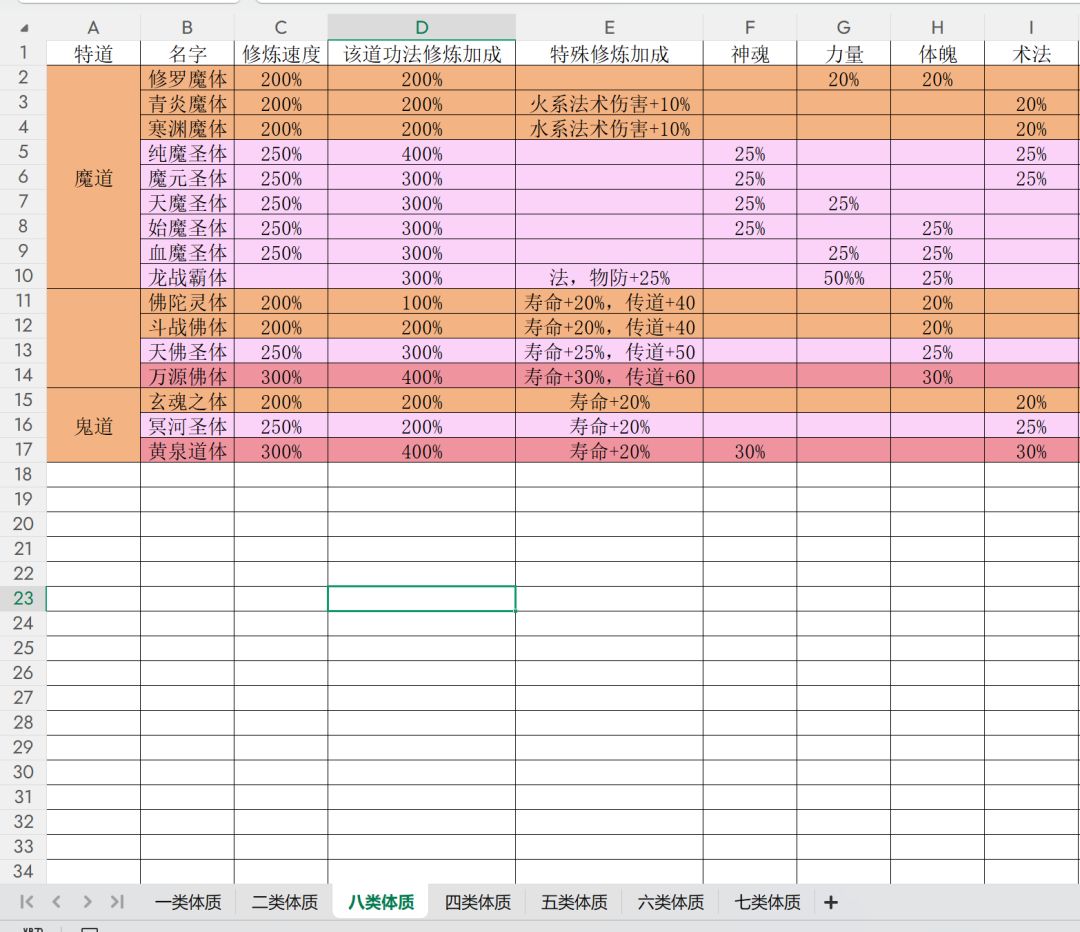Go to first sheet navigation arrow
The image size is (1080, 932).
tap(27, 902)
